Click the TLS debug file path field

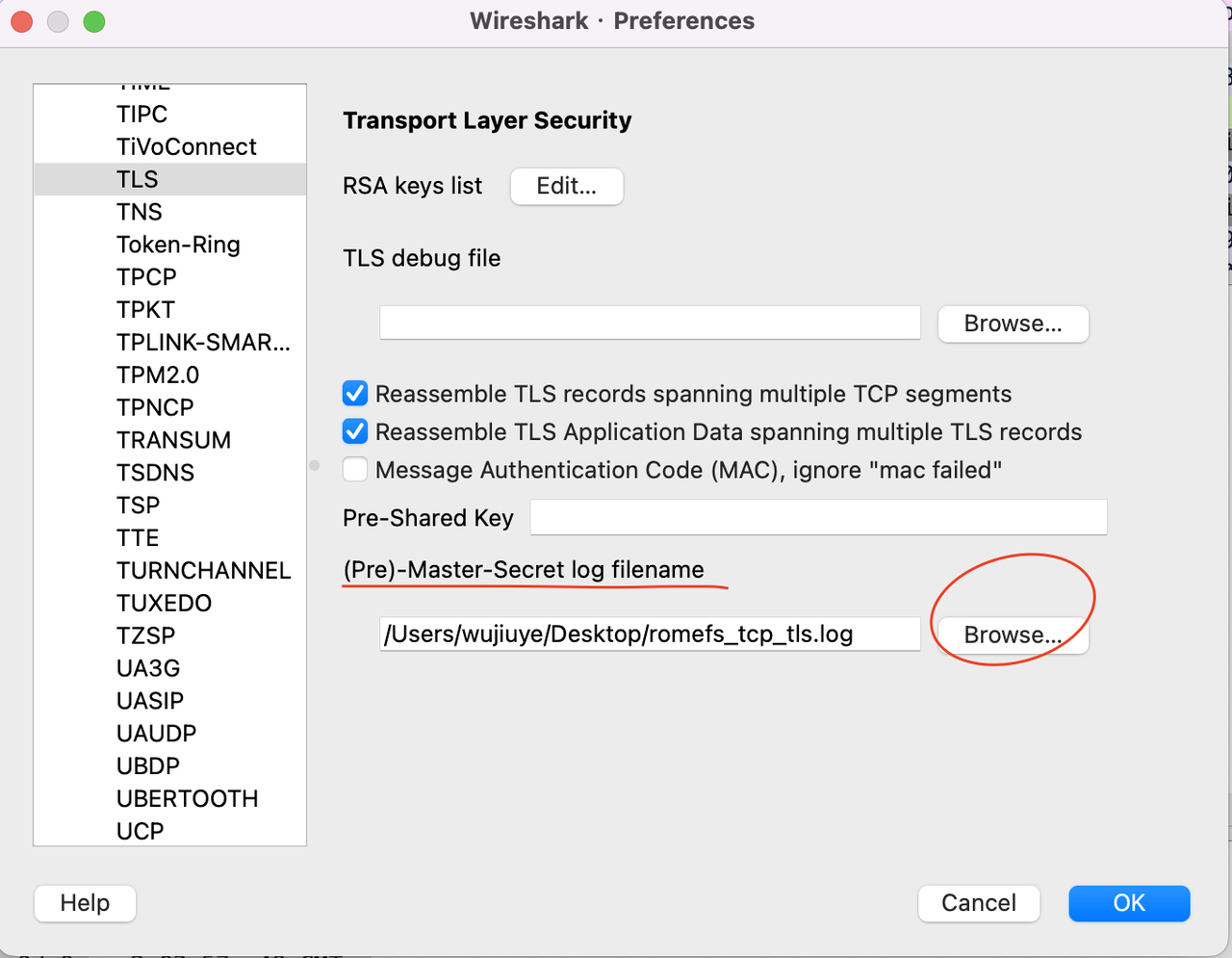(650, 324)
